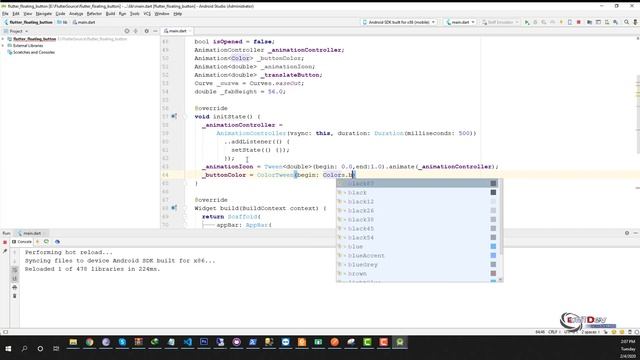Open the emulator selection dropdown

[500, 22]
